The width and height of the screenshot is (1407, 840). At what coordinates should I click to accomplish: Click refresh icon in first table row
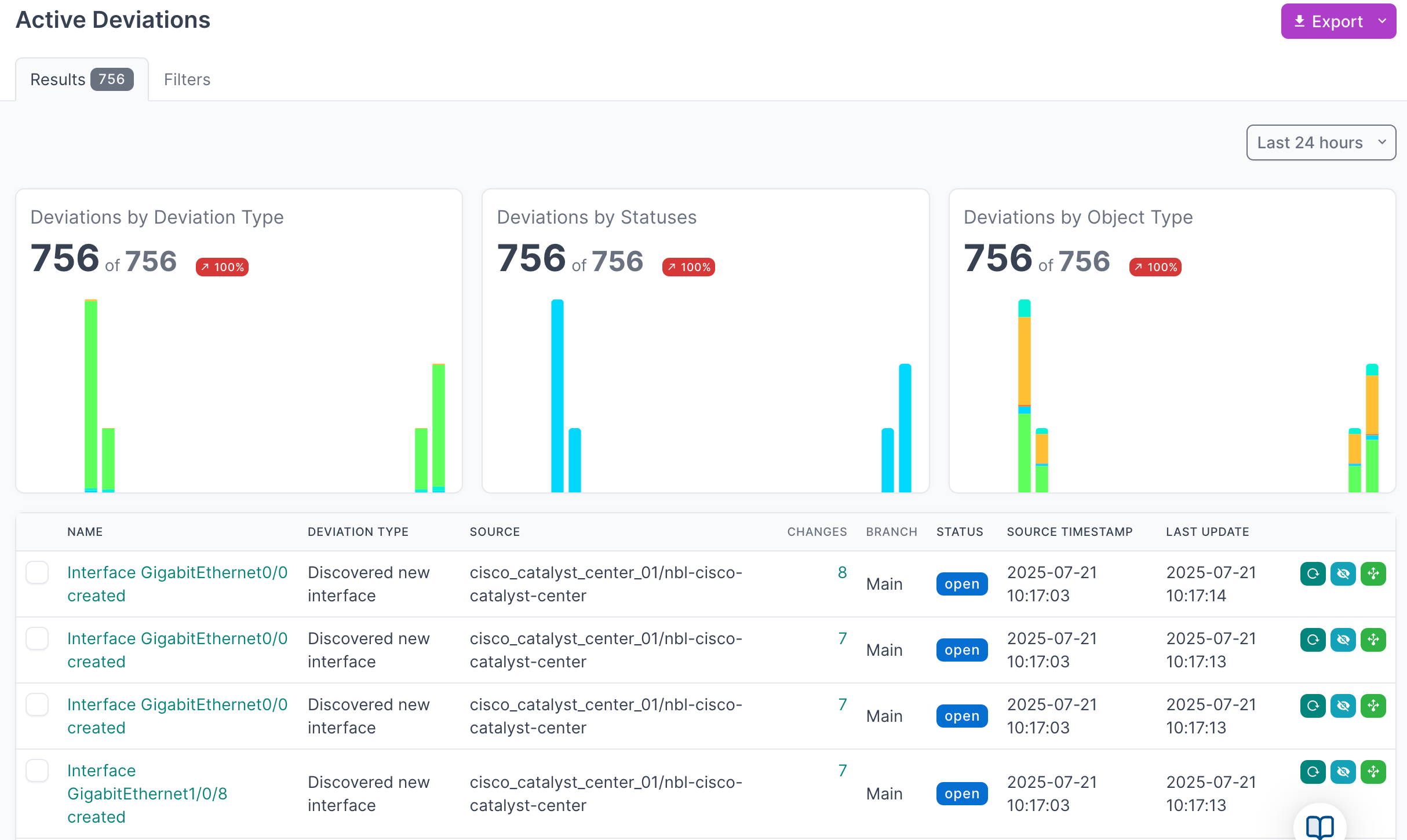pyautogui.click(x=1313, y=574)
